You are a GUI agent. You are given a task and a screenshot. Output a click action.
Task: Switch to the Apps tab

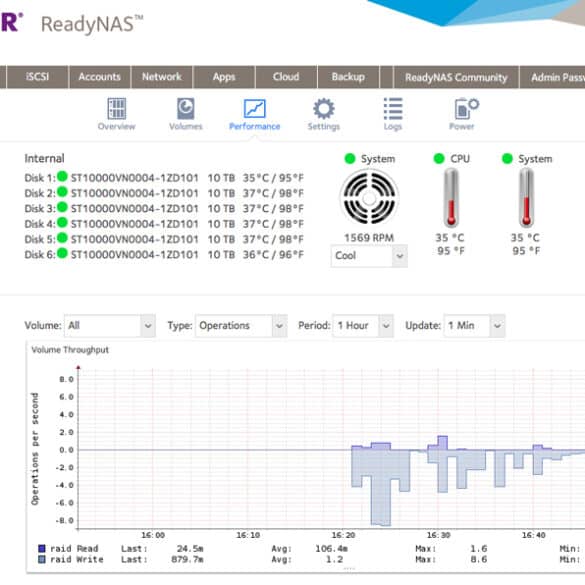pyautogui.click(x=224, y=77)
